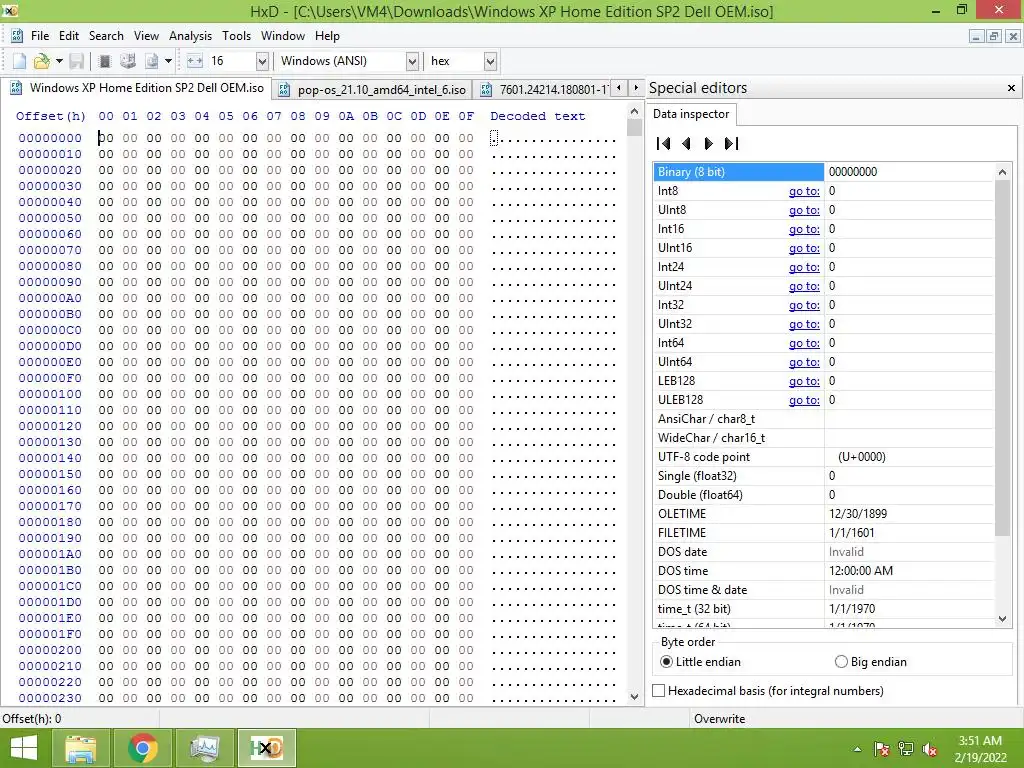Select the Big endian byte order
Image resolution: width=1024 pixels, height=768 pixels.
[x=871, y=662]
